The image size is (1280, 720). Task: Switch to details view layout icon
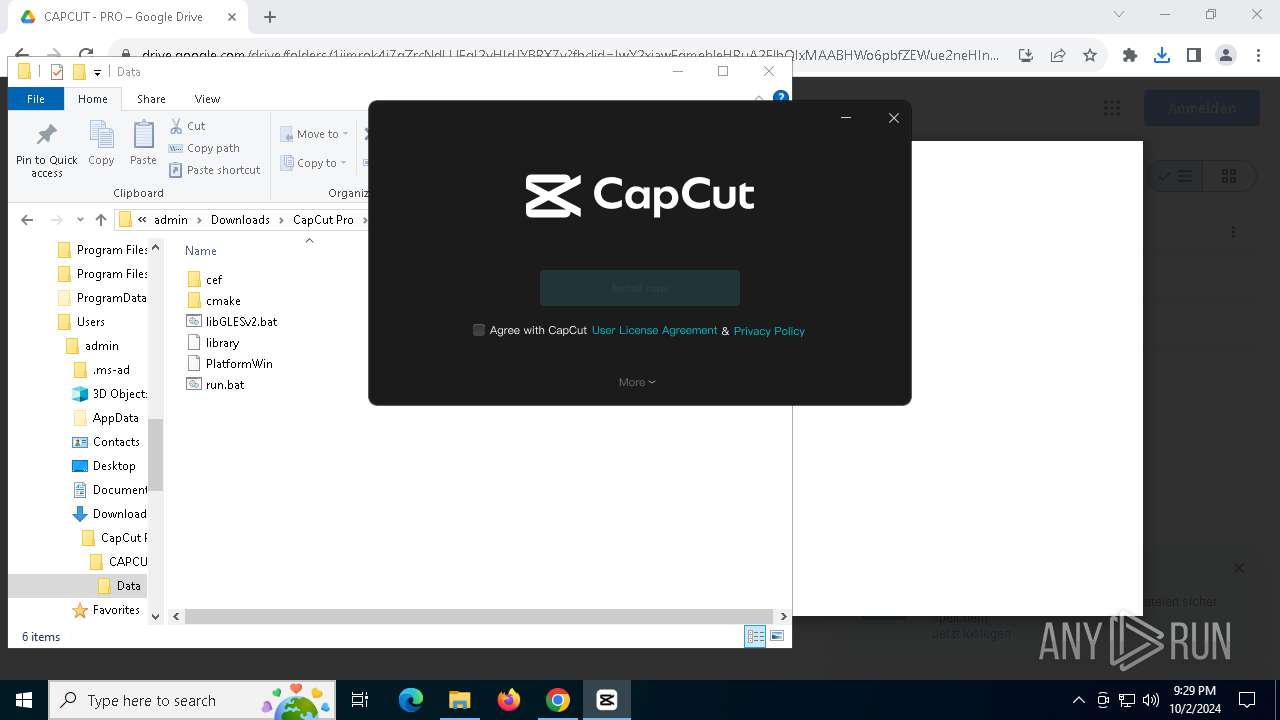[755, 637]
